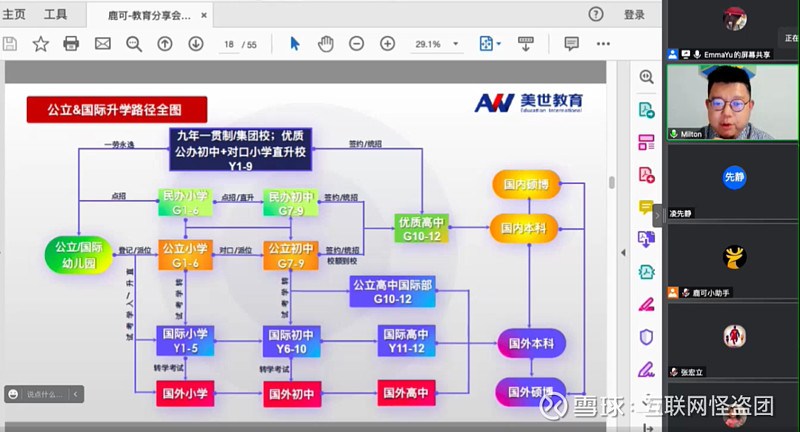Go to the next page arrow

[196, 44]
